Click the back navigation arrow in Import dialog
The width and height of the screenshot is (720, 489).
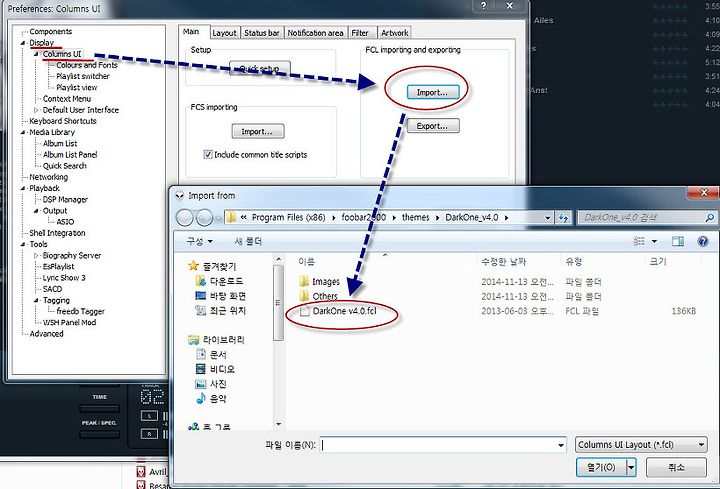pos(185,217)
